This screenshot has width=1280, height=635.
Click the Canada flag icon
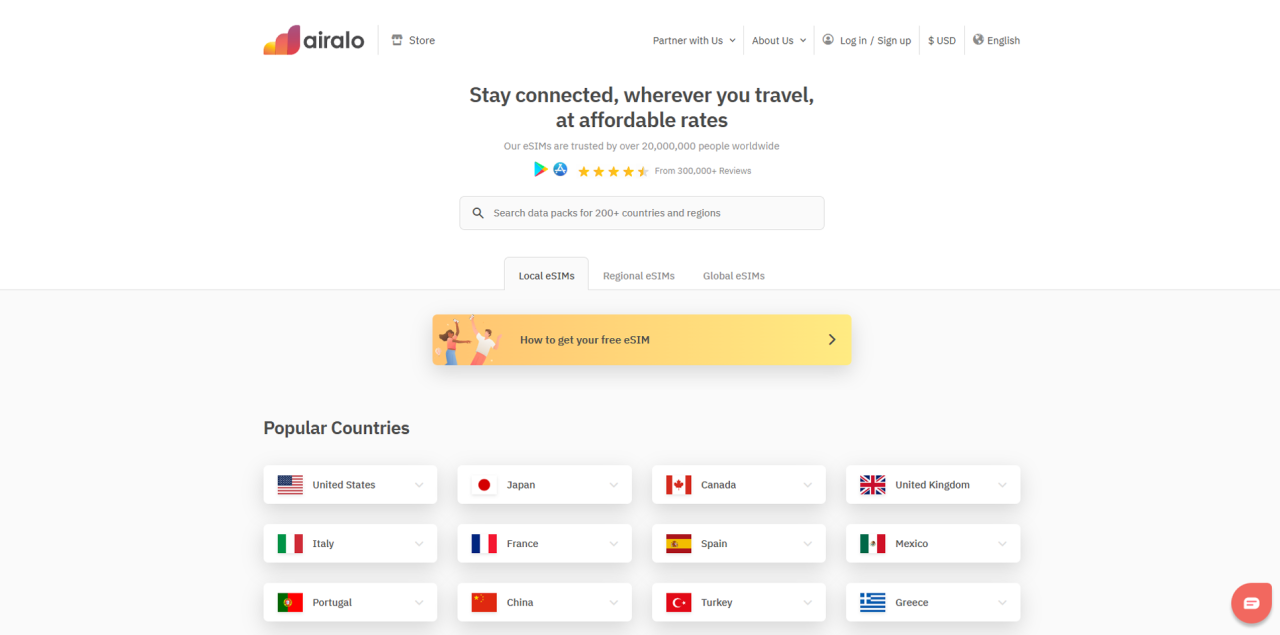tap(678, 485)
